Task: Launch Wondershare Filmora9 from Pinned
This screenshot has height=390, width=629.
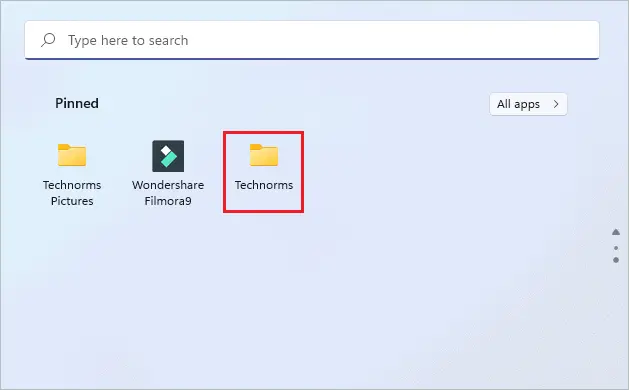Action: pos(168,174)
